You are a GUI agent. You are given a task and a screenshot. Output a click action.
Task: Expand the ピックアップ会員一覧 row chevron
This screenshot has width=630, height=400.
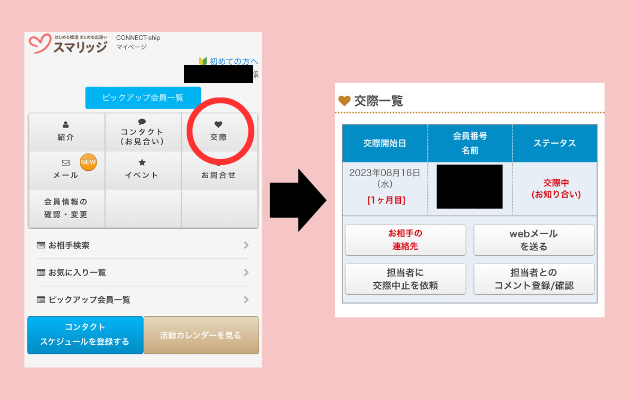click(246, 300)
